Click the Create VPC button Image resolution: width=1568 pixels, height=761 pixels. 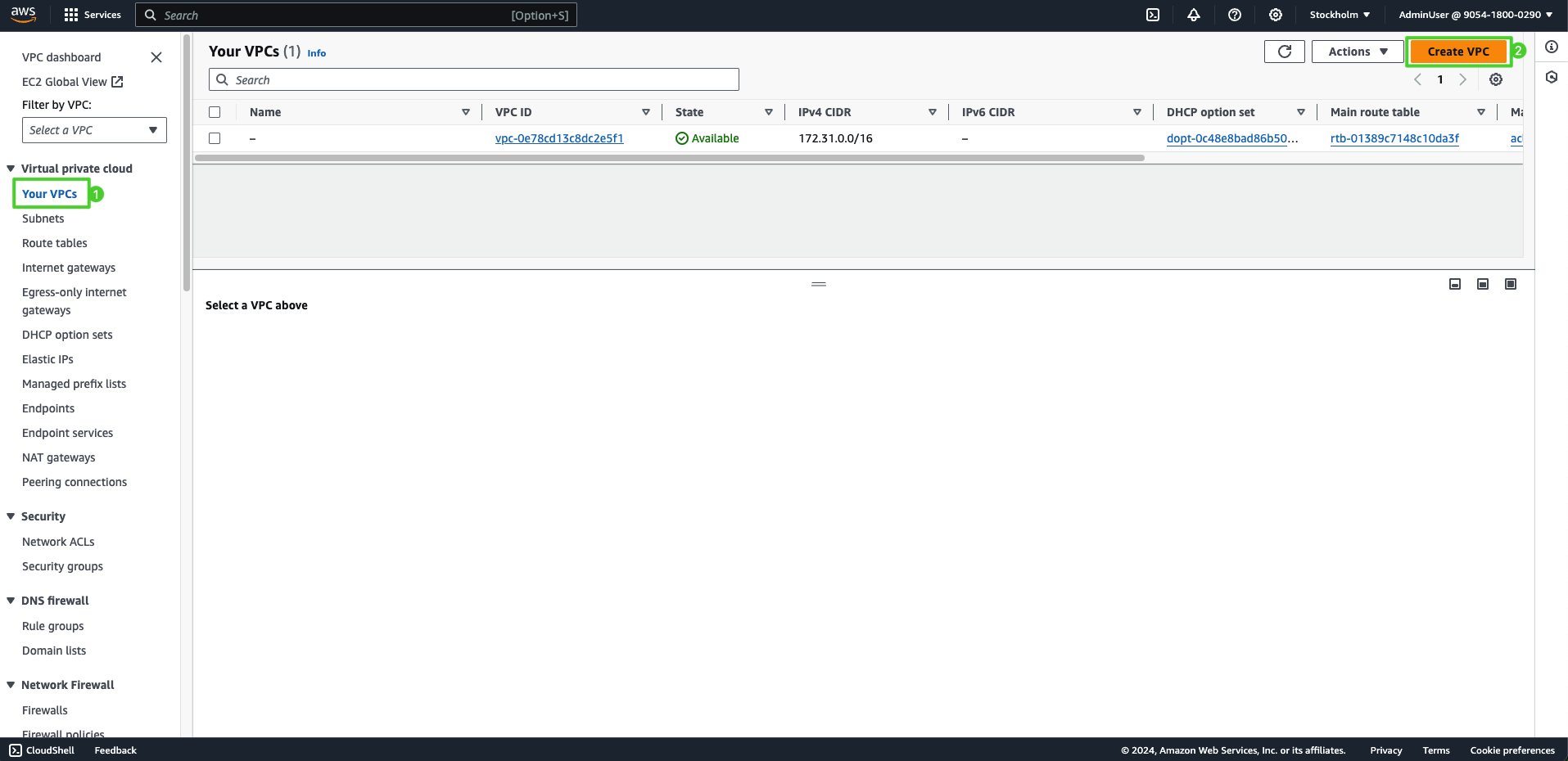tap(1458, 52)
